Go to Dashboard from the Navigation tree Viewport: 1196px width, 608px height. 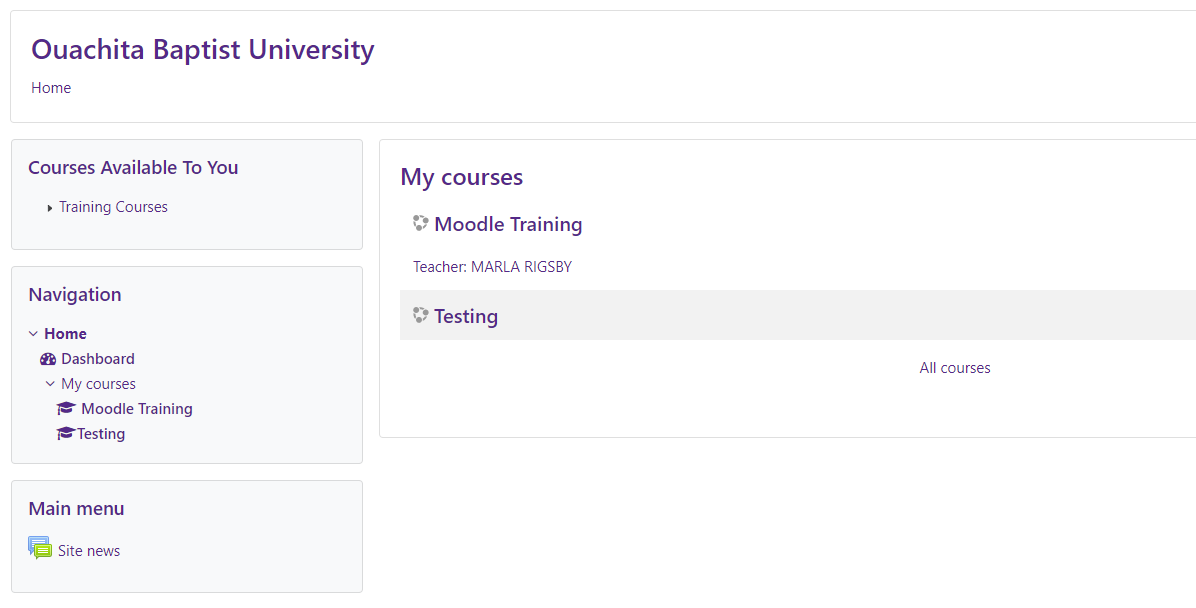click(x=98, y=359)
